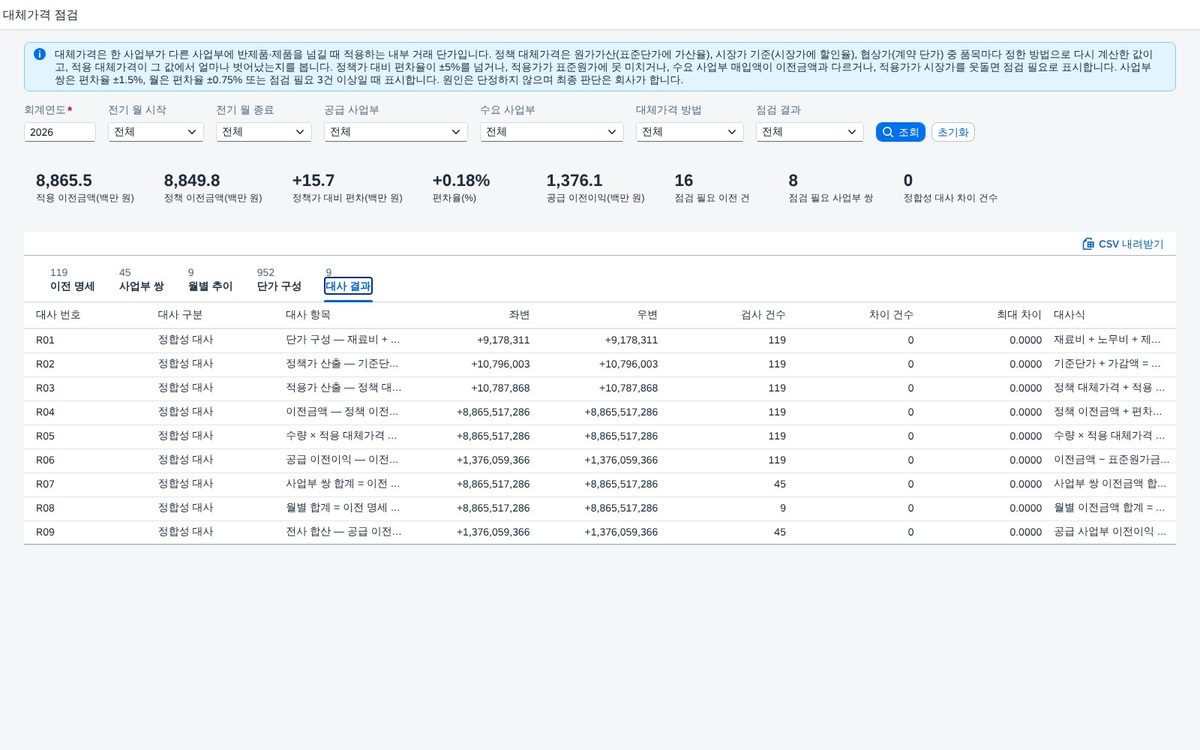The width and height of the screenshot is (1200, 750).
Task: Click the R05 cell
Action: pyautogui.click(x=45, y=436)
